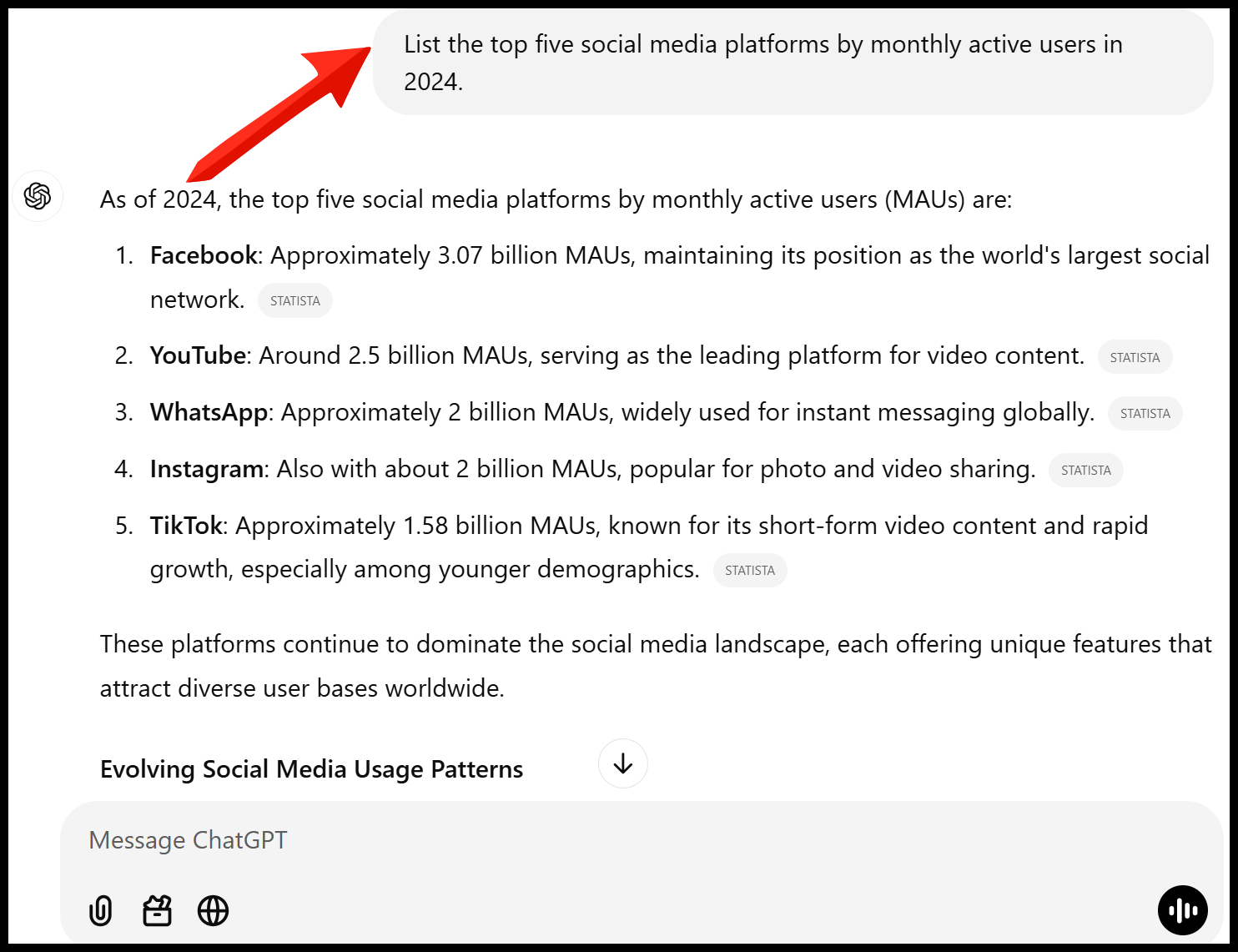This screenshot has width=1238, height=952.
Task: Click the bold word WhatsApp
Action: coord(209,412)
